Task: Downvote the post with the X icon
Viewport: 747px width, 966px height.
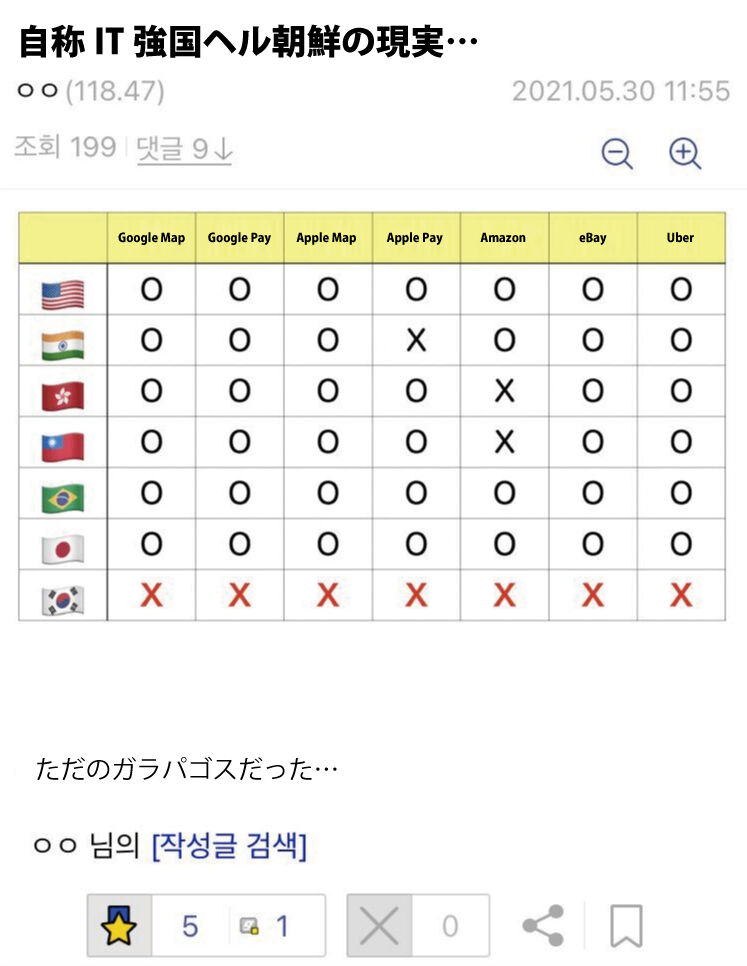Action: pos(379,926)
